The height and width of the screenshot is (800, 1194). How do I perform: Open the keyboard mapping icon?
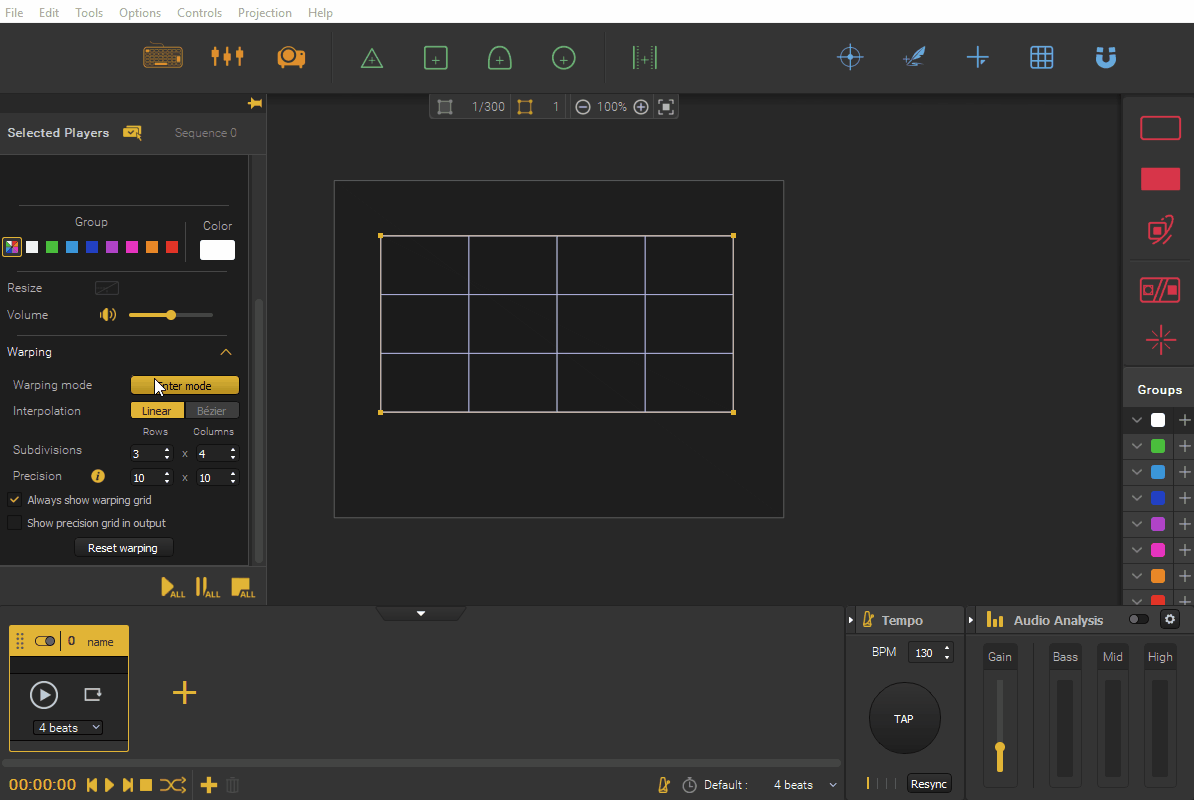pos(163,57)
